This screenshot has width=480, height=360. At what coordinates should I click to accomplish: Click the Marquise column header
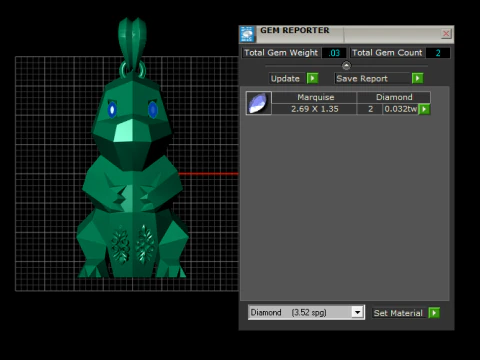315,97
